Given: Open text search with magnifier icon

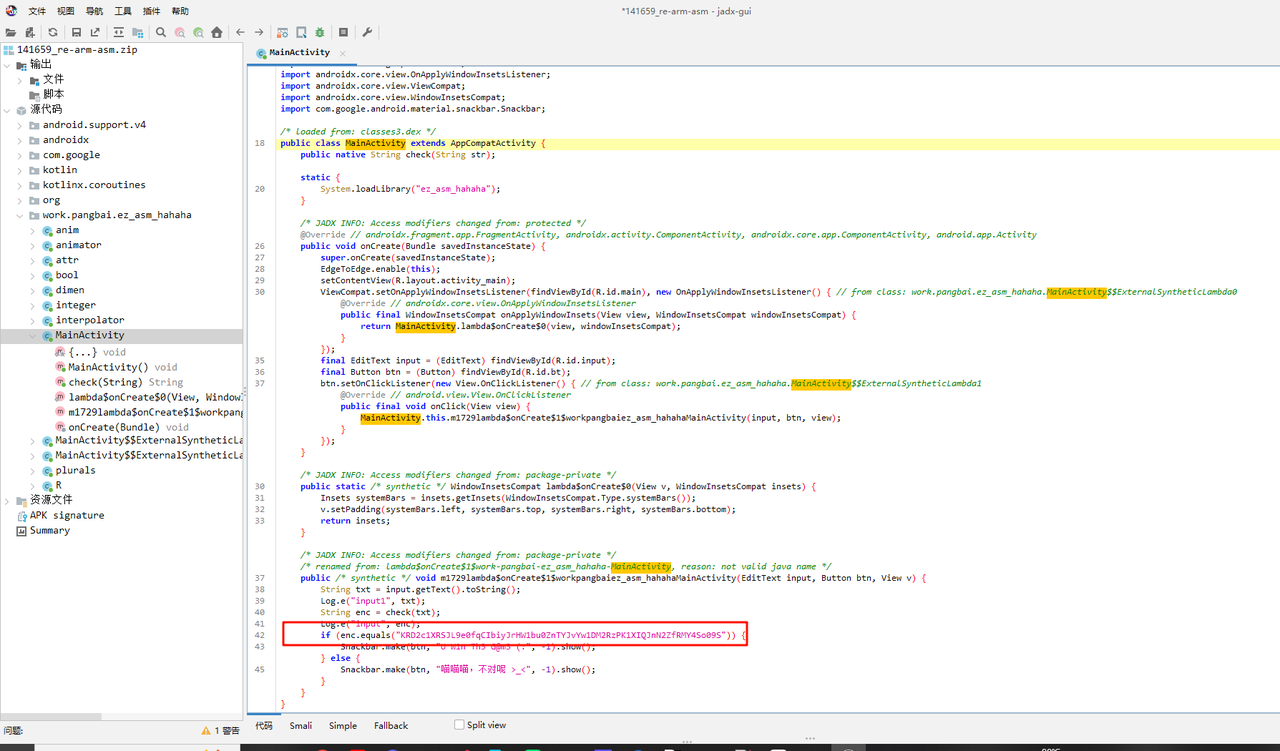Looking at the screenshot, I should (161, 32).
